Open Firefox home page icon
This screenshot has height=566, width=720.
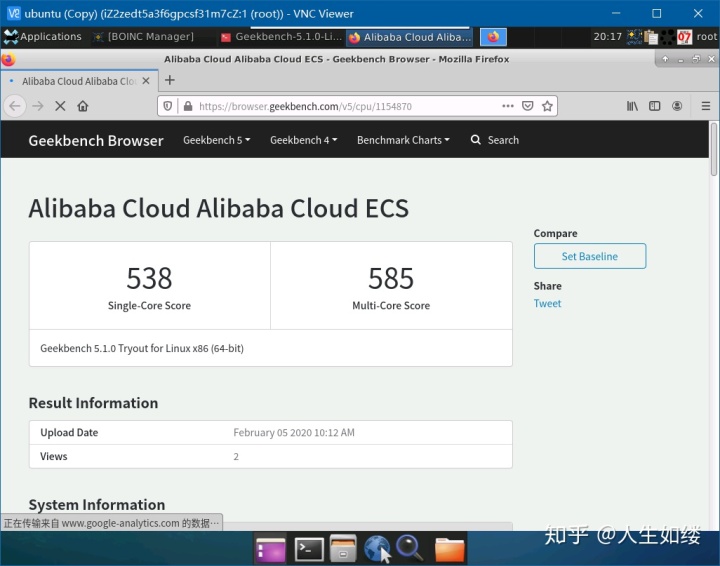click(x=83, y=106)
